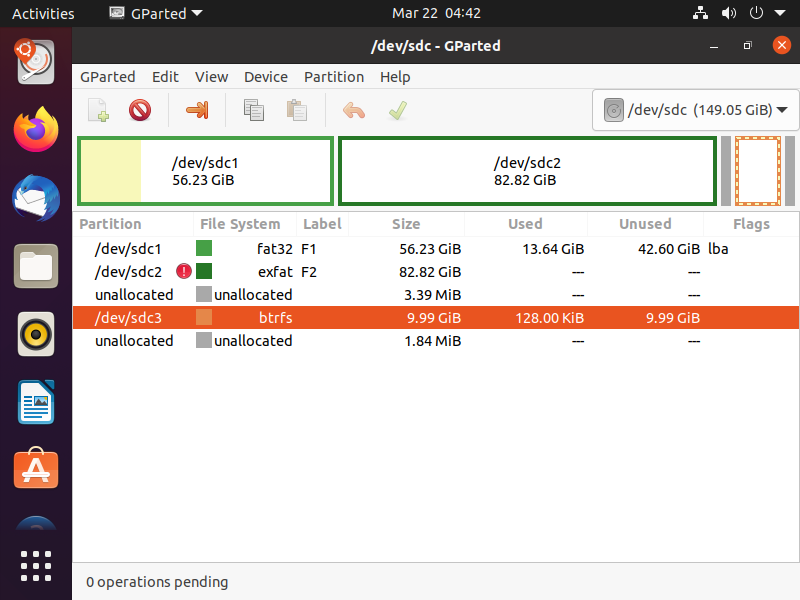Open Ubuntu Software from the dock
The height and width of the screenshot is (600, 800).
click(36, 468)
